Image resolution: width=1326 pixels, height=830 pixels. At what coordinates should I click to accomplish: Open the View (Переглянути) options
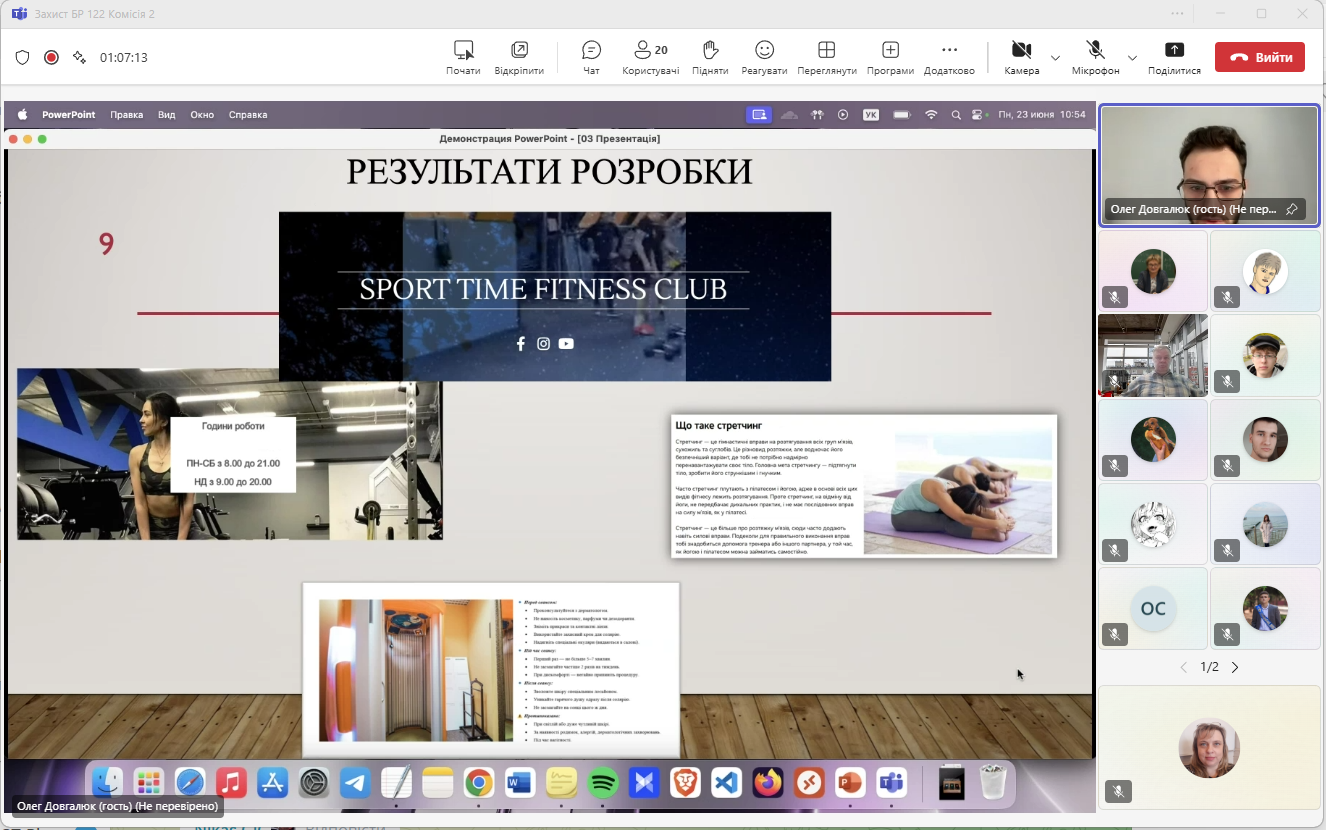pos(827,57)
